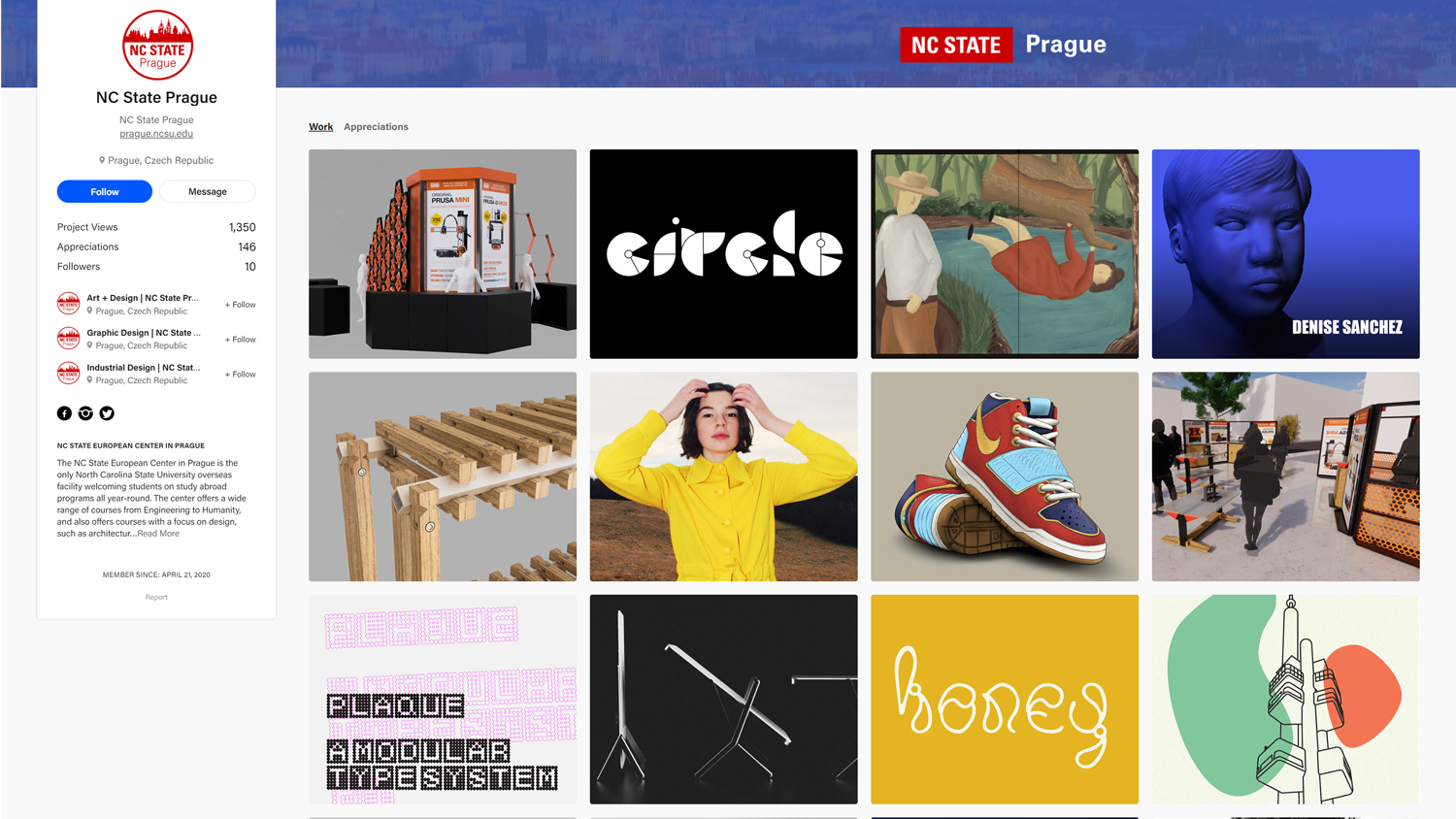Open the Instagram social icon
1456x819 pixels.
[x=85, y=413]
